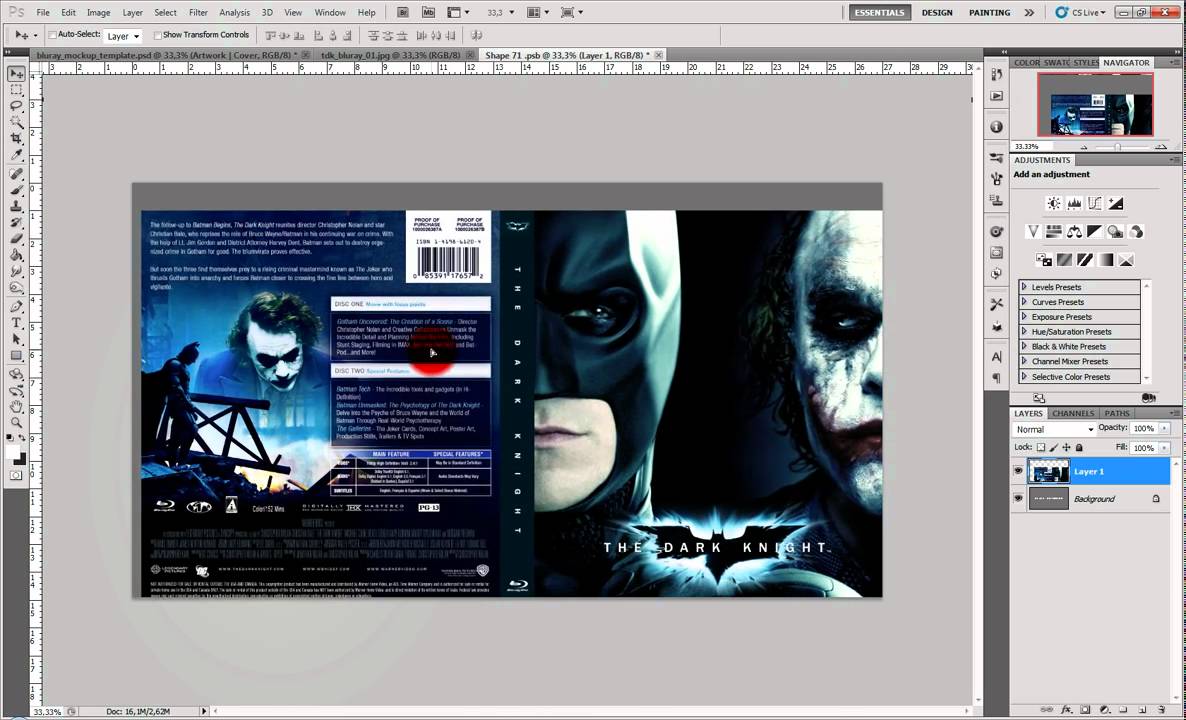The image size is (1186, 720).
Task: Add a Curves adjustment
Action: click(1094, 203)
